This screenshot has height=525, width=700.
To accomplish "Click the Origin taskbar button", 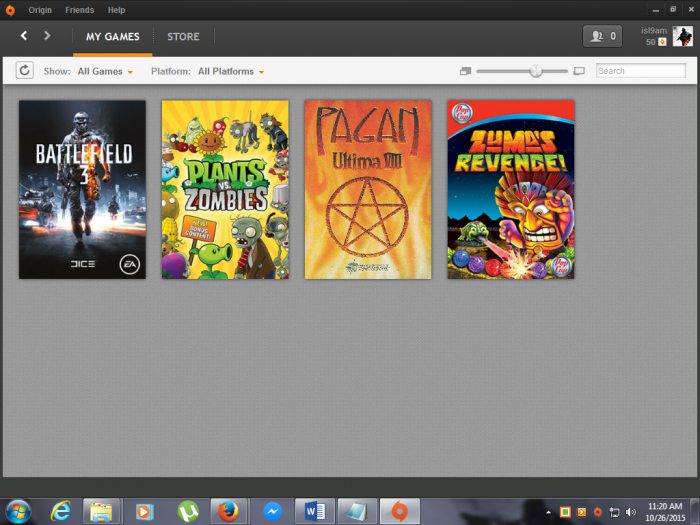I will tap(400, 512).
